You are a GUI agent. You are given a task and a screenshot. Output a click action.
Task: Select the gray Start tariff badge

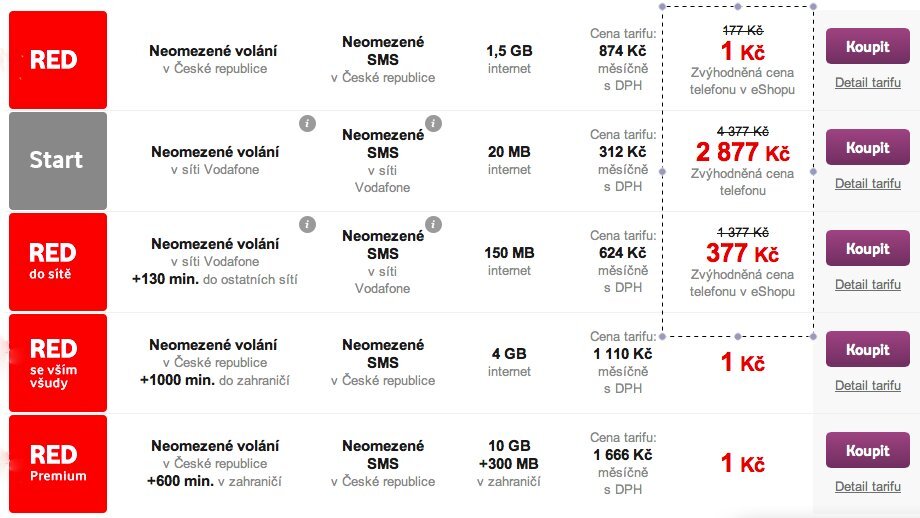(57, 160)
